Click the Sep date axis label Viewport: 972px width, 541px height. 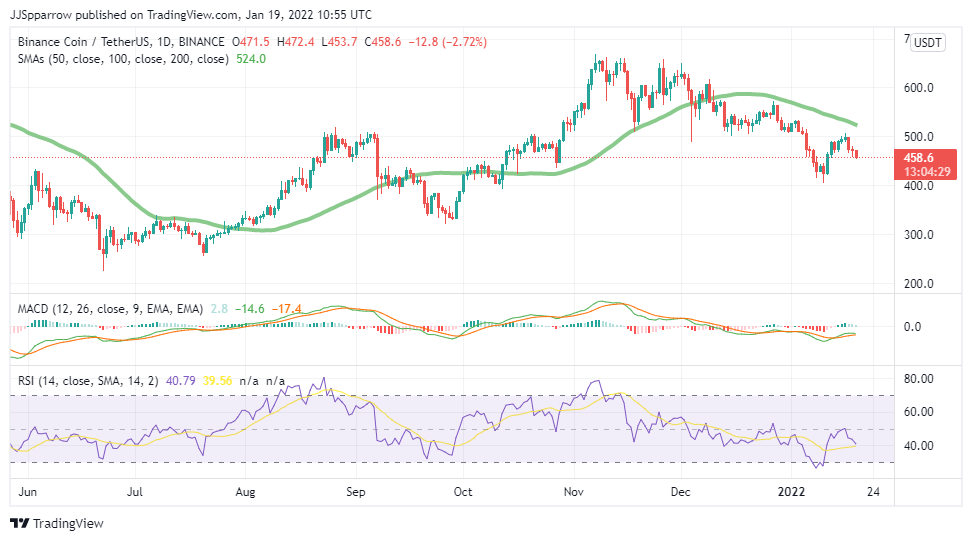(x=356, y=492)
